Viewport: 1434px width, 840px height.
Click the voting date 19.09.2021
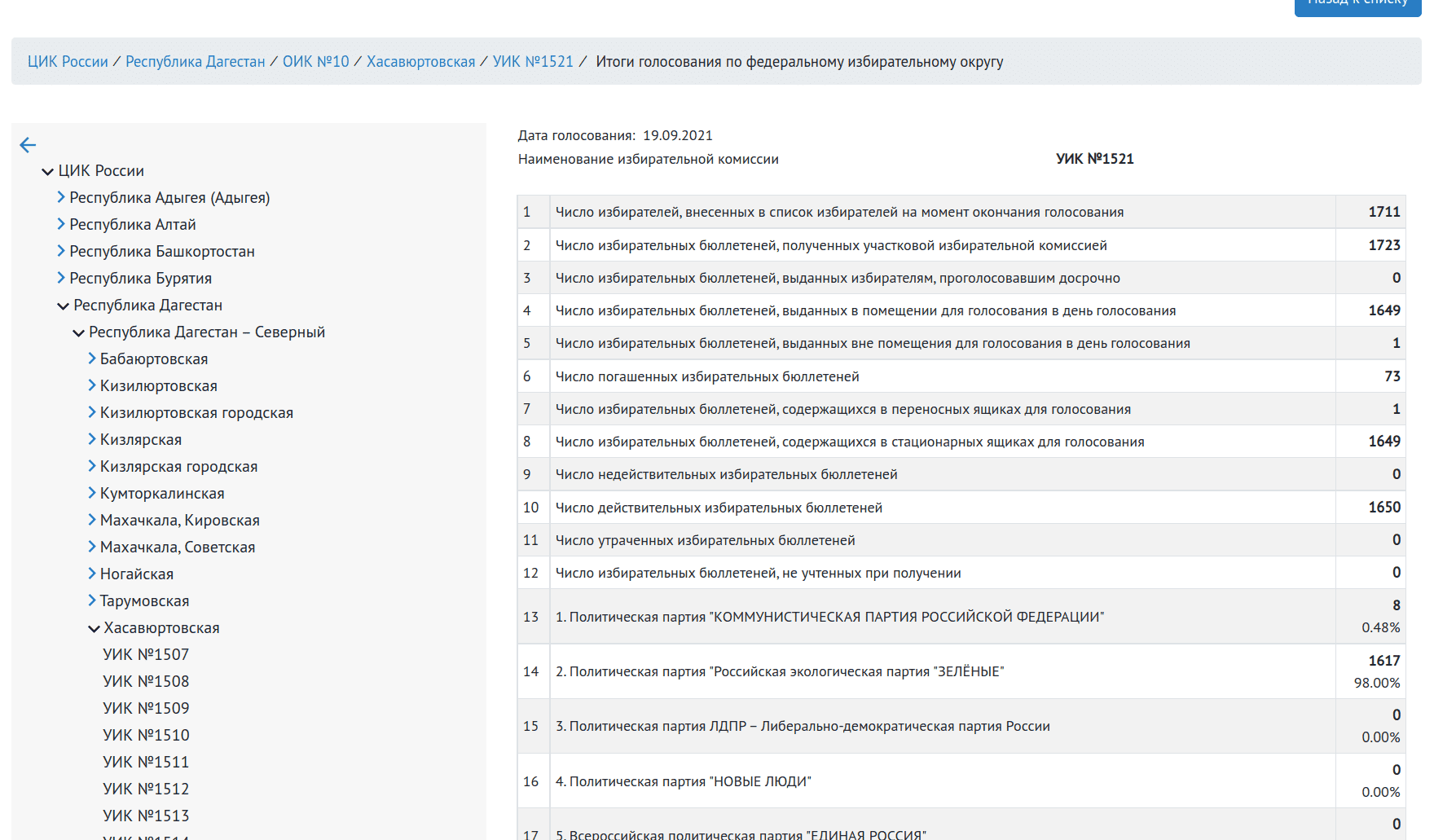pyautogui.click(x=677, y=135)
